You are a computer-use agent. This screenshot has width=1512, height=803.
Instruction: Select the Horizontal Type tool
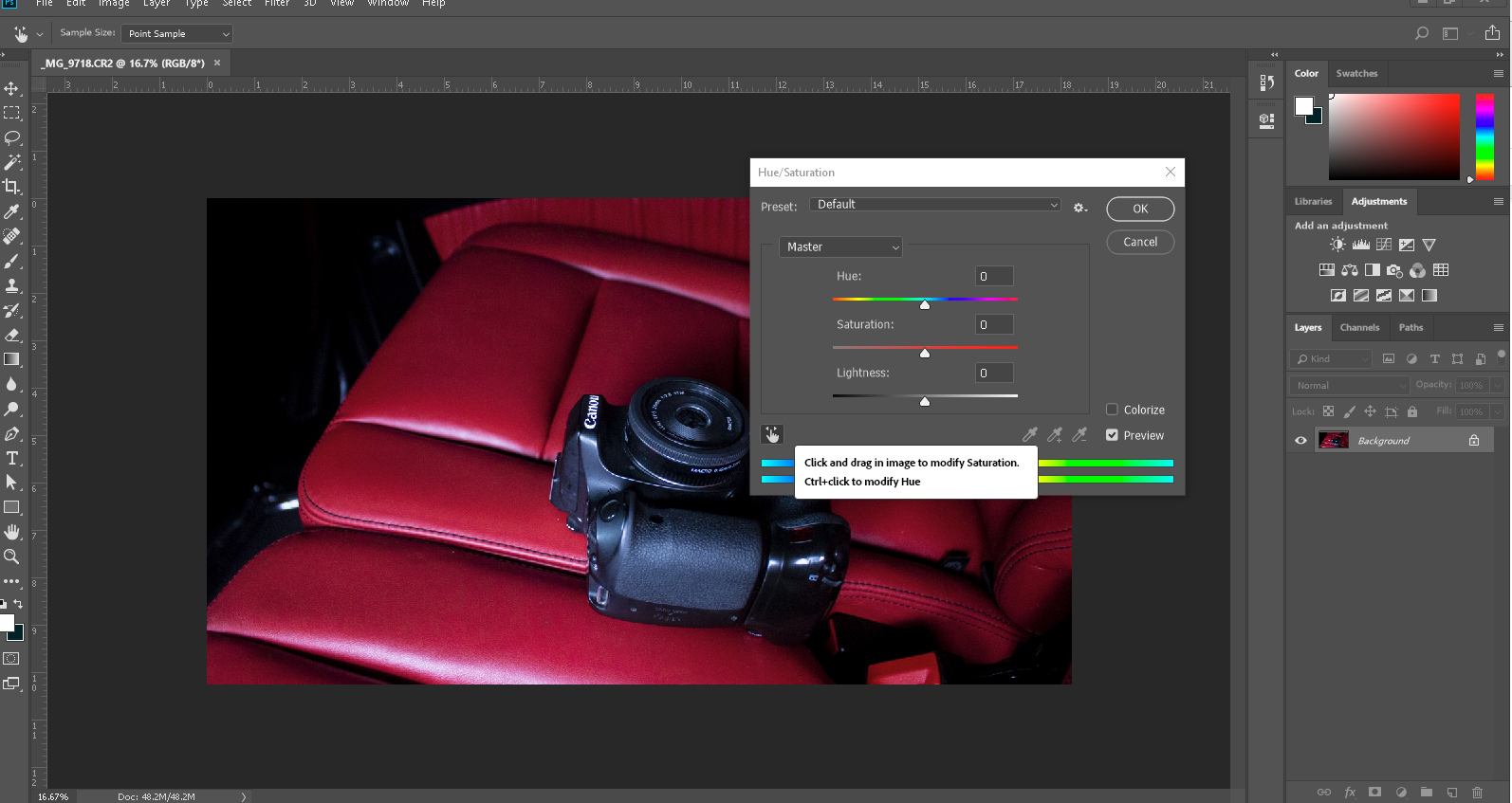point(11,458)
